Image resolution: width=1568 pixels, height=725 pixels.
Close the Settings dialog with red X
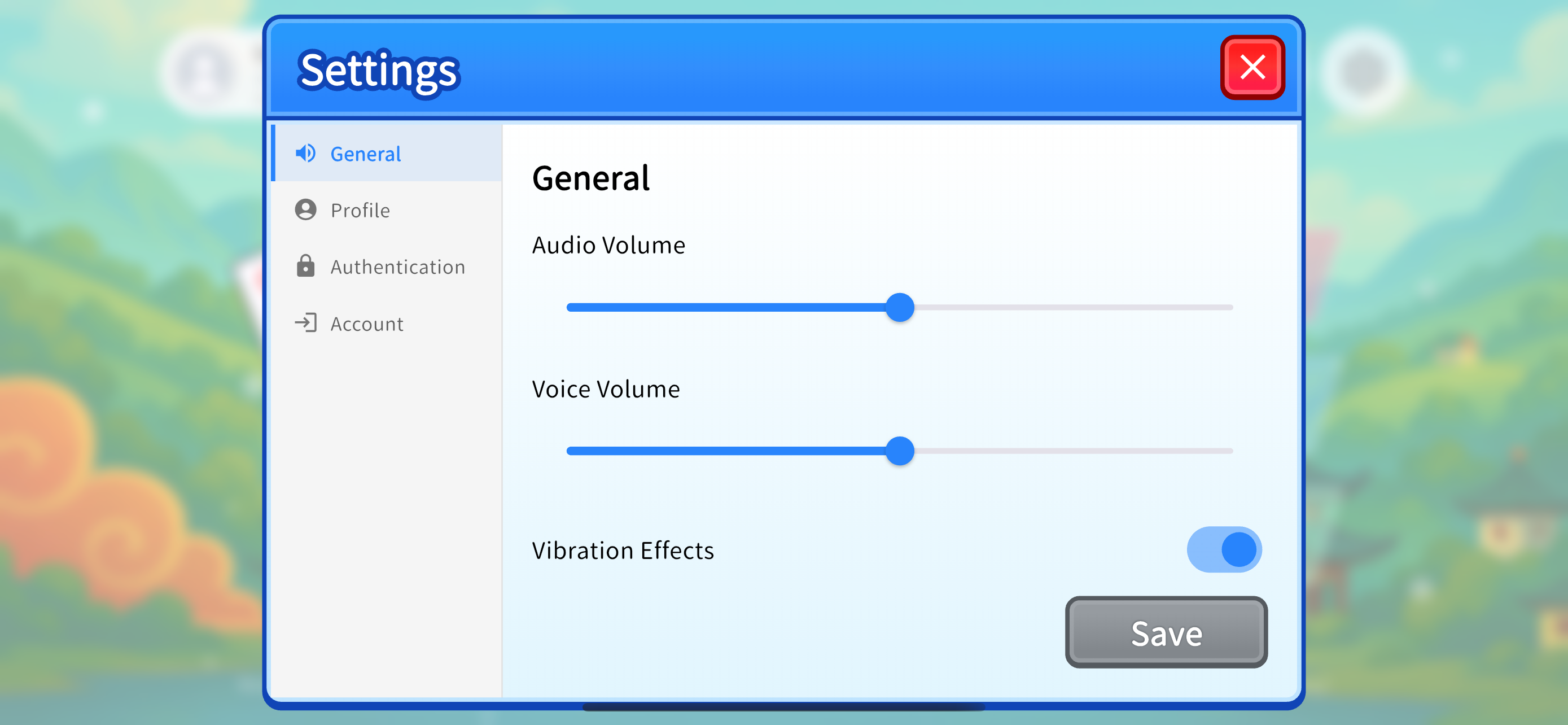click(1252, 67)
